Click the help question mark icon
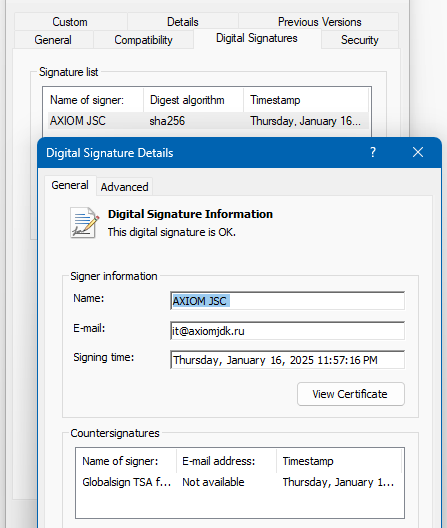This screenshot has height=528, width=447. coord(373,153)
